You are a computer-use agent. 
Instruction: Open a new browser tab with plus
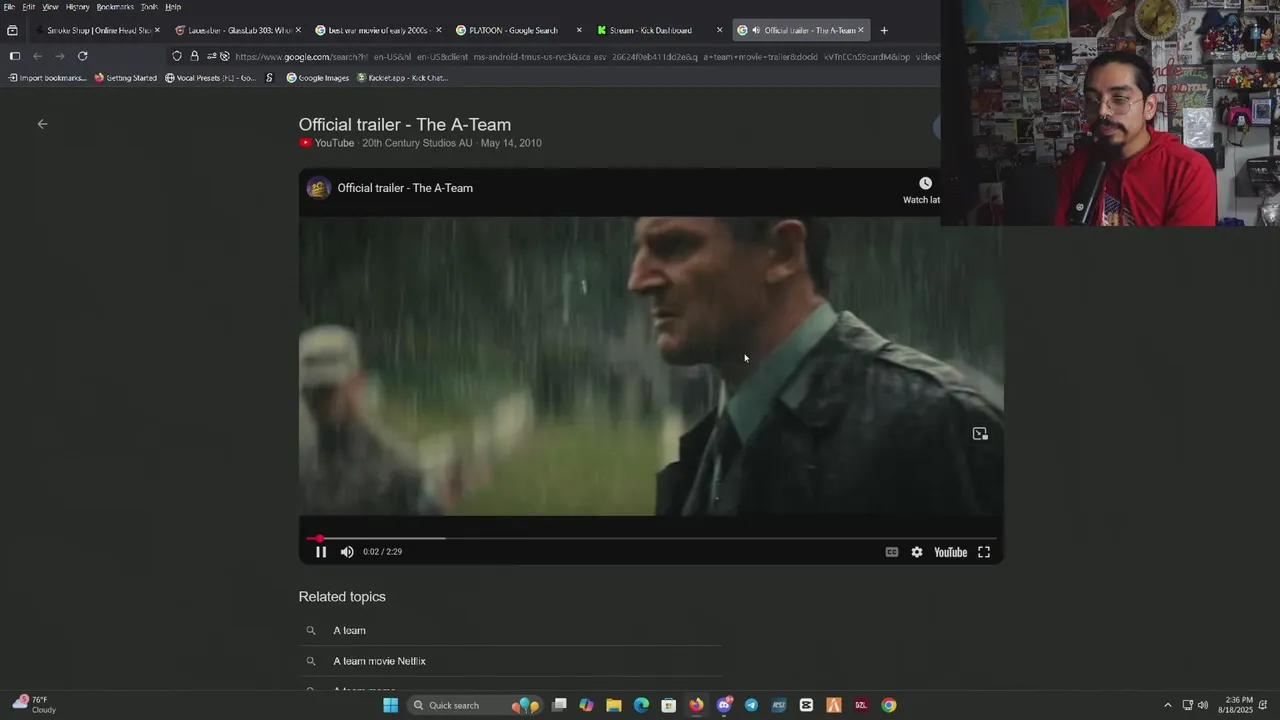point(884,30)
